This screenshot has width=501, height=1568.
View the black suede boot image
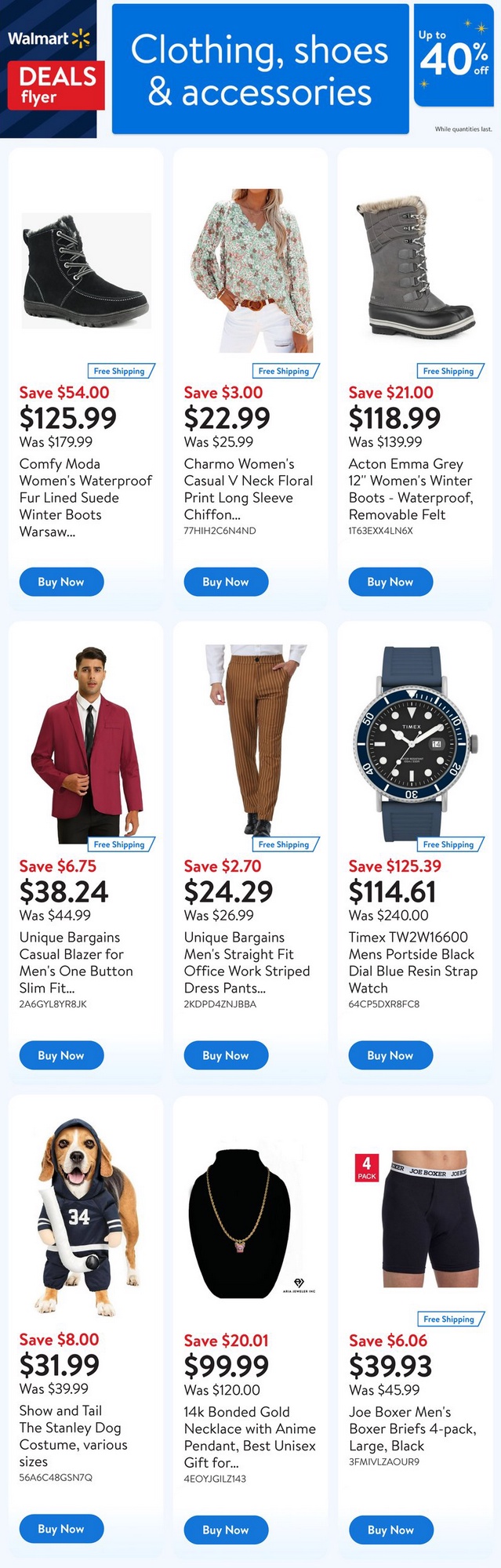click(x=85, y=270)
